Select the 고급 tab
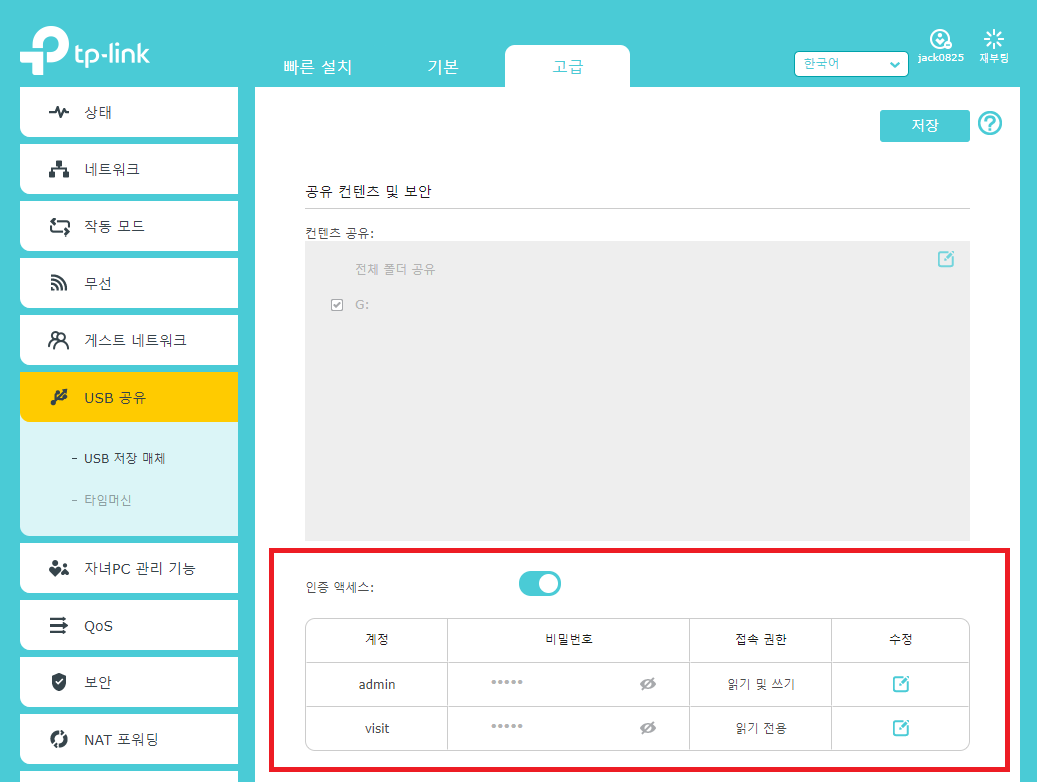This screenshot has width=1037, height=782. pos(567,66)
